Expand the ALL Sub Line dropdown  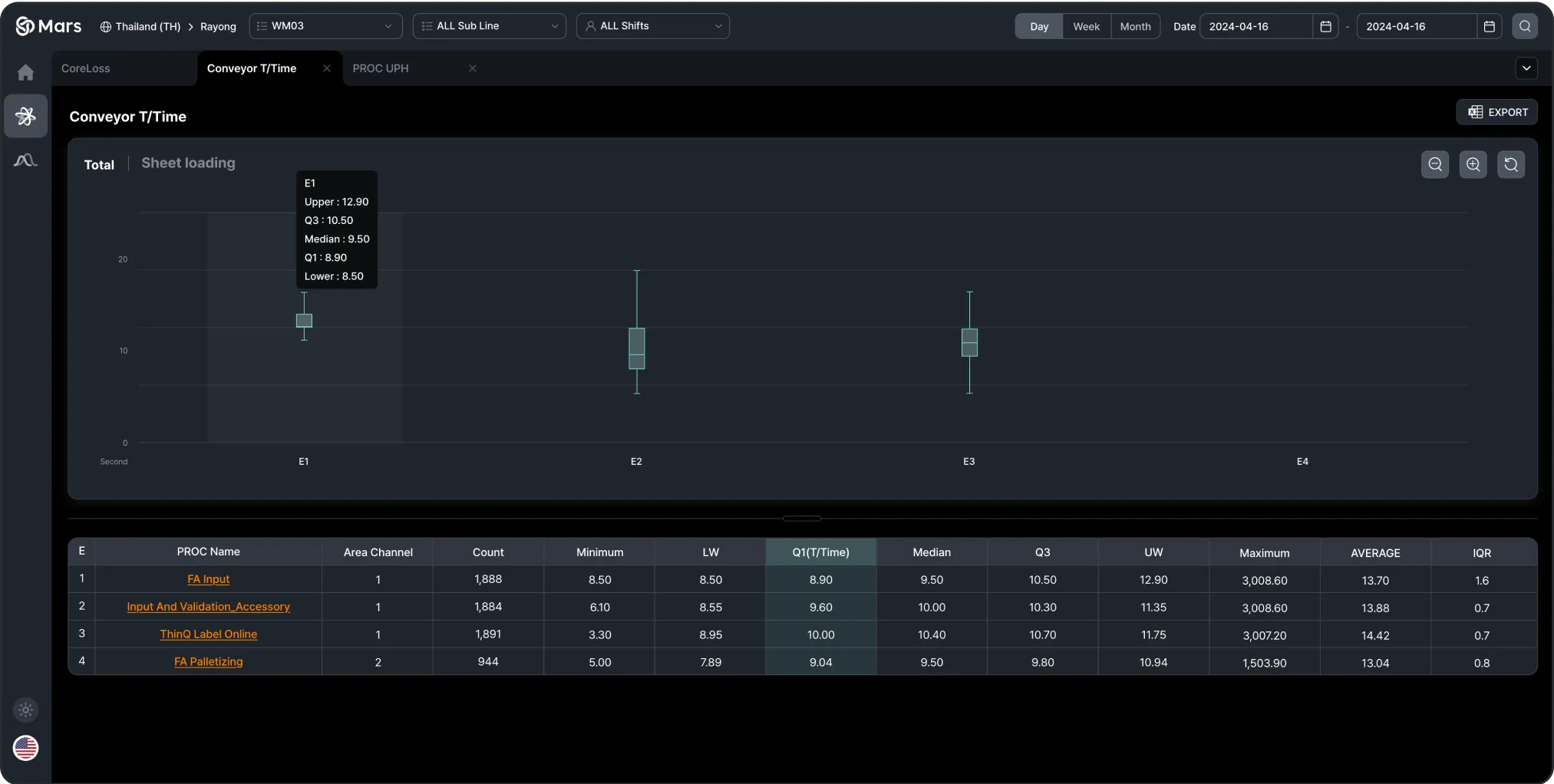point(488,25)
